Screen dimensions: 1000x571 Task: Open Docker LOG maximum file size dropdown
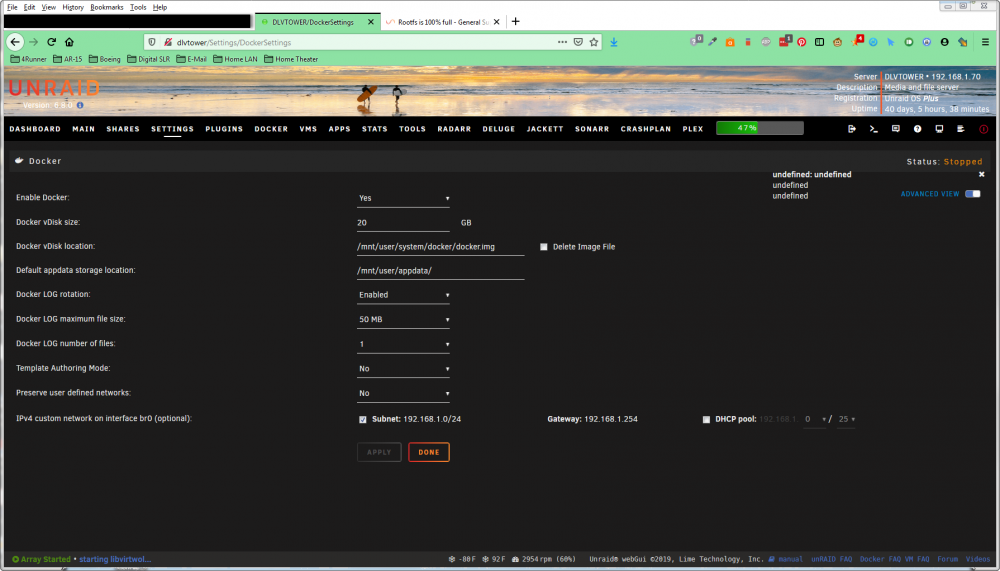(403, 320)
